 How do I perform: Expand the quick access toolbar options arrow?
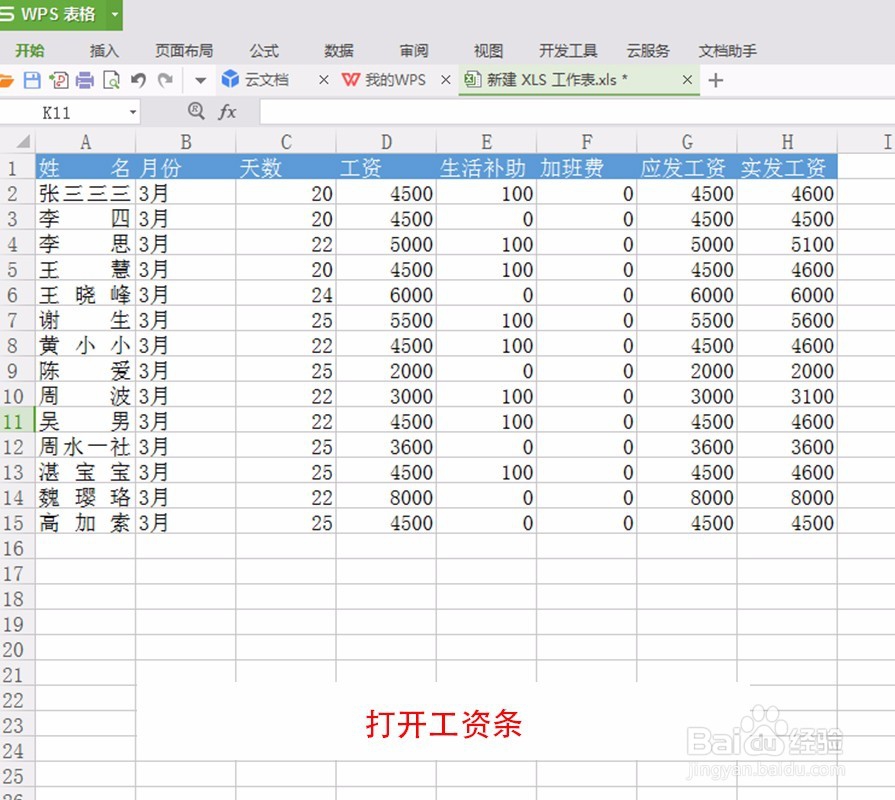[x=200, y=80]
